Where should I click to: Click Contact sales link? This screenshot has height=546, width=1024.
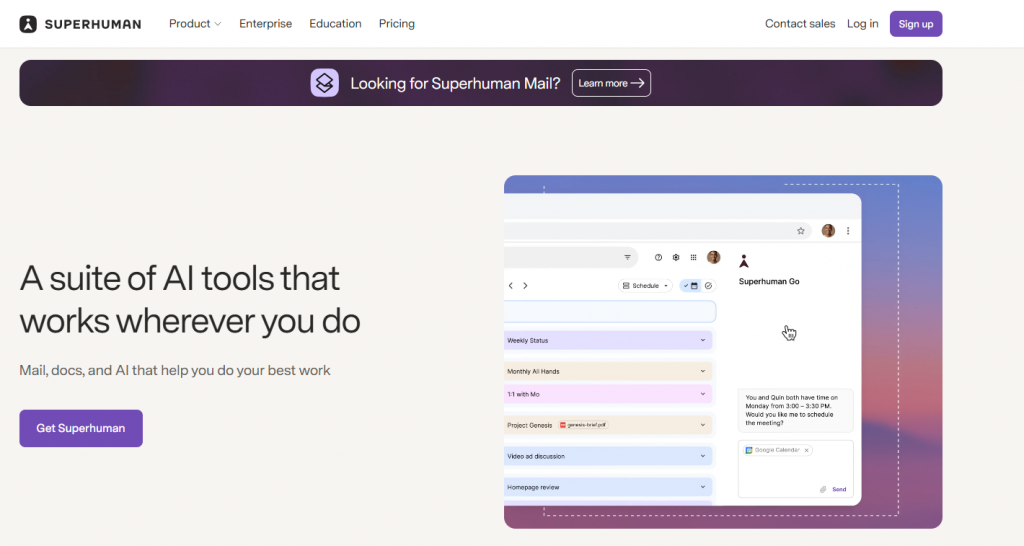tap(800, 24)
